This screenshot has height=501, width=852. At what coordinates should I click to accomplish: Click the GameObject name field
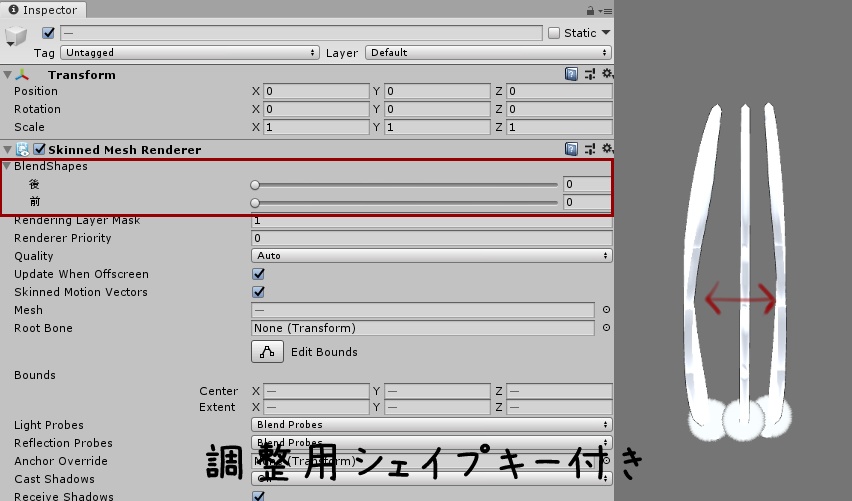point(301,33)
